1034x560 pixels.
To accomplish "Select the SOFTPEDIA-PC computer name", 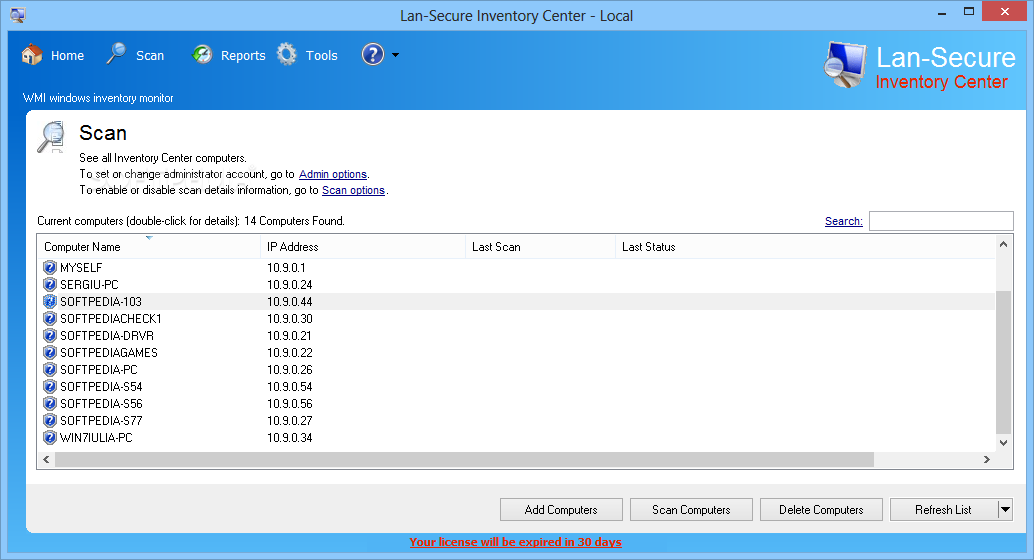I will [99, 369].
